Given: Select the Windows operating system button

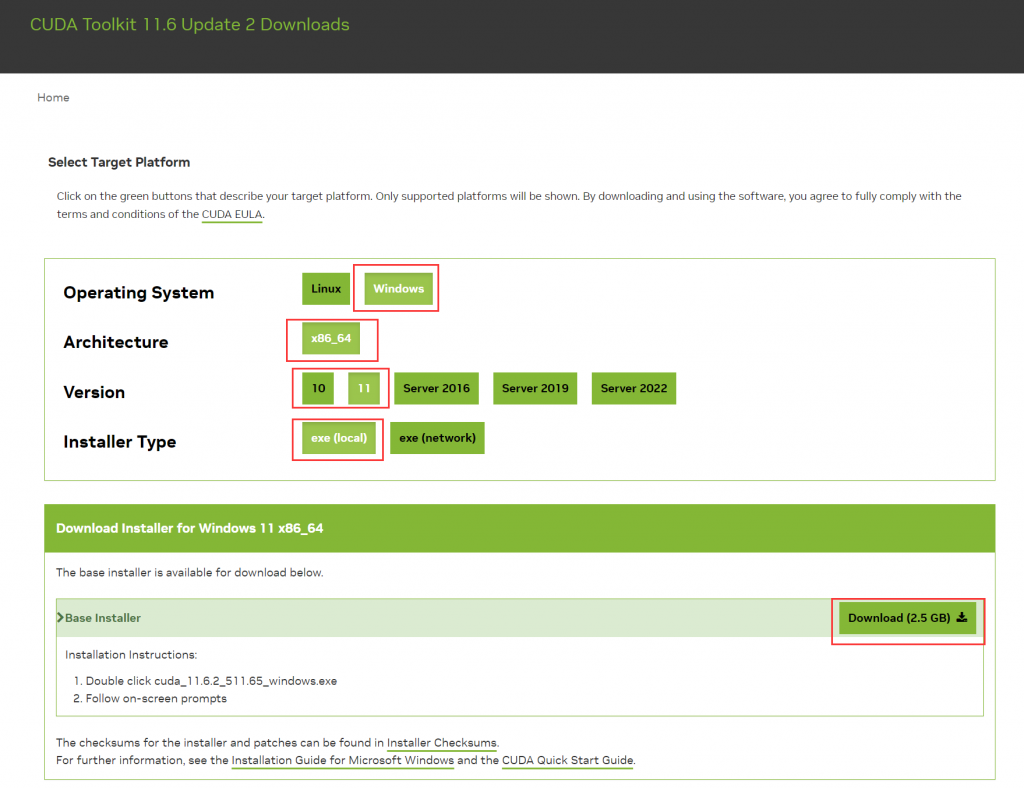Looking at the screenshot, I should point(398,289).
